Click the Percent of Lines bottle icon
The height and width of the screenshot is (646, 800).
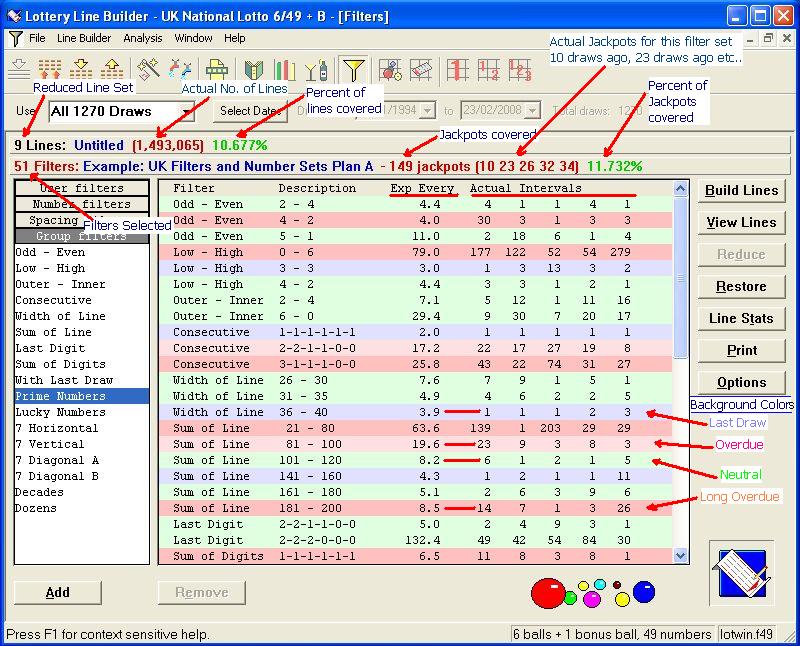(x=317, y=68)
